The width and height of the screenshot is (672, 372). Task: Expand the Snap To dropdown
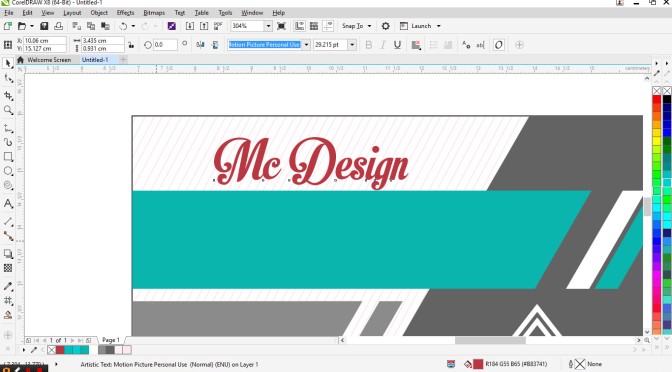coord(369,26)
